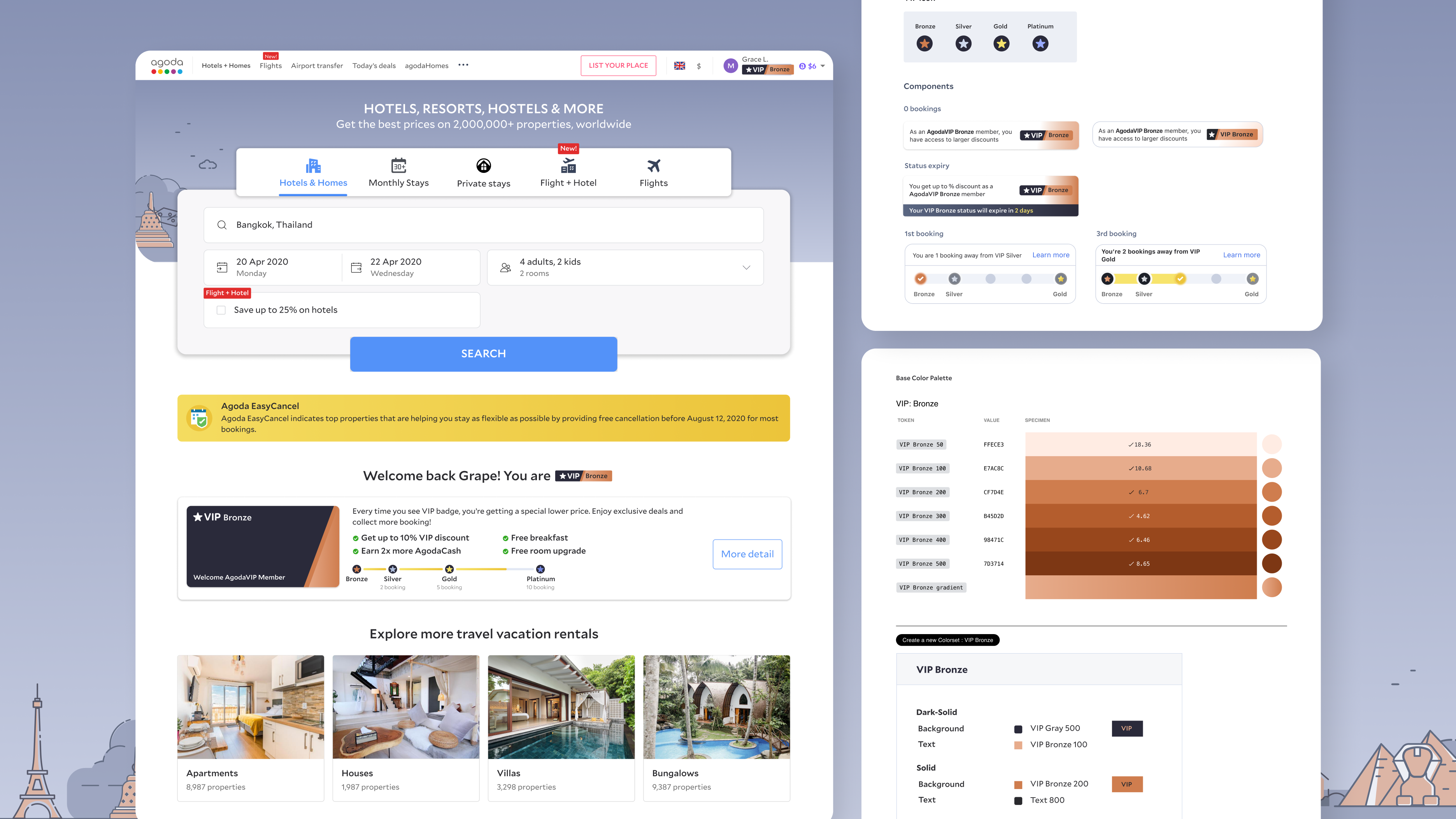The width and height of the screenshot is (1456, 819).
Task: Click the Platinum star tier icon
Action: click(x=1040, y=44)
